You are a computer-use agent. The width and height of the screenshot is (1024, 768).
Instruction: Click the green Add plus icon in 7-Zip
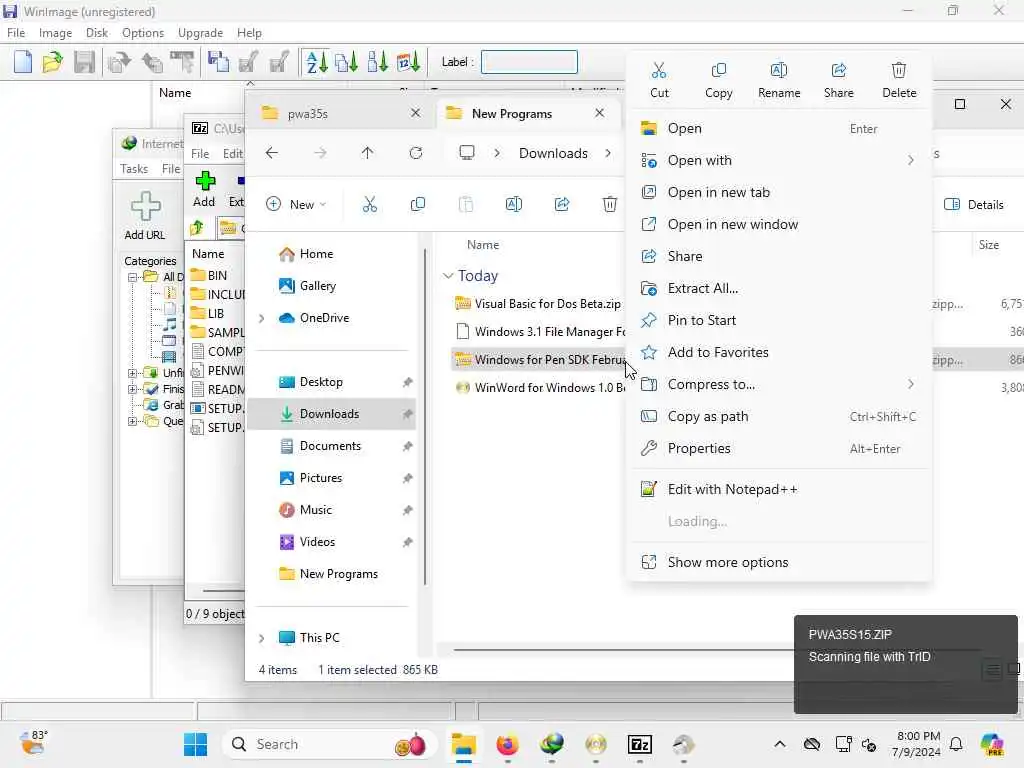pyautogui.click(x=205, y=180)
